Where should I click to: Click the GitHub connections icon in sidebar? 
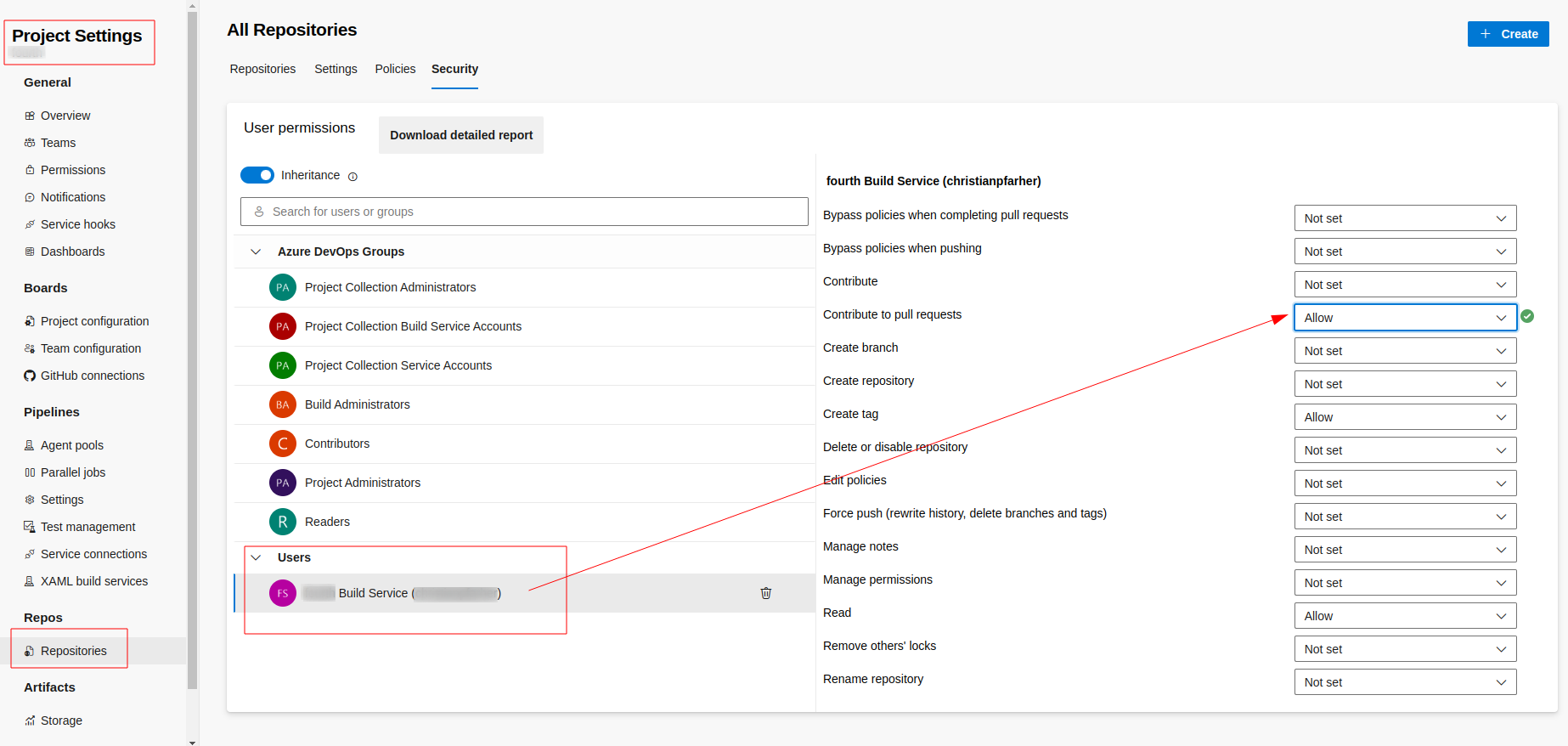click(30, 376)
